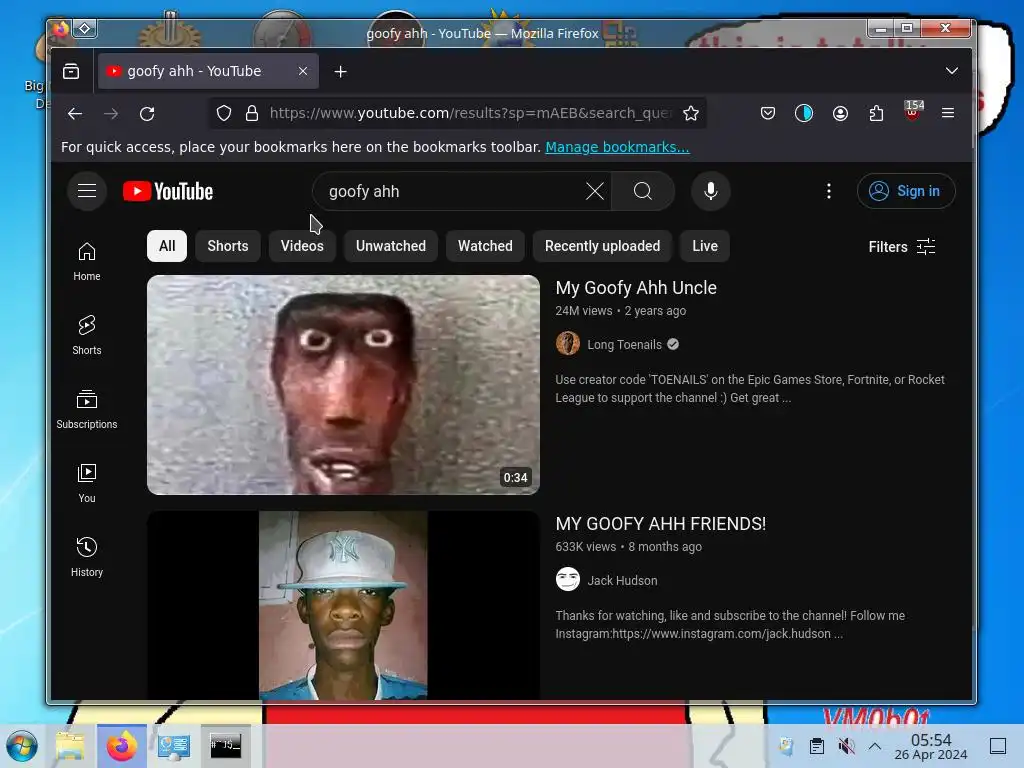Save page to Pocket
Image resolution: width=1024 pixels, height=768 pixels.
click(768, 114)
